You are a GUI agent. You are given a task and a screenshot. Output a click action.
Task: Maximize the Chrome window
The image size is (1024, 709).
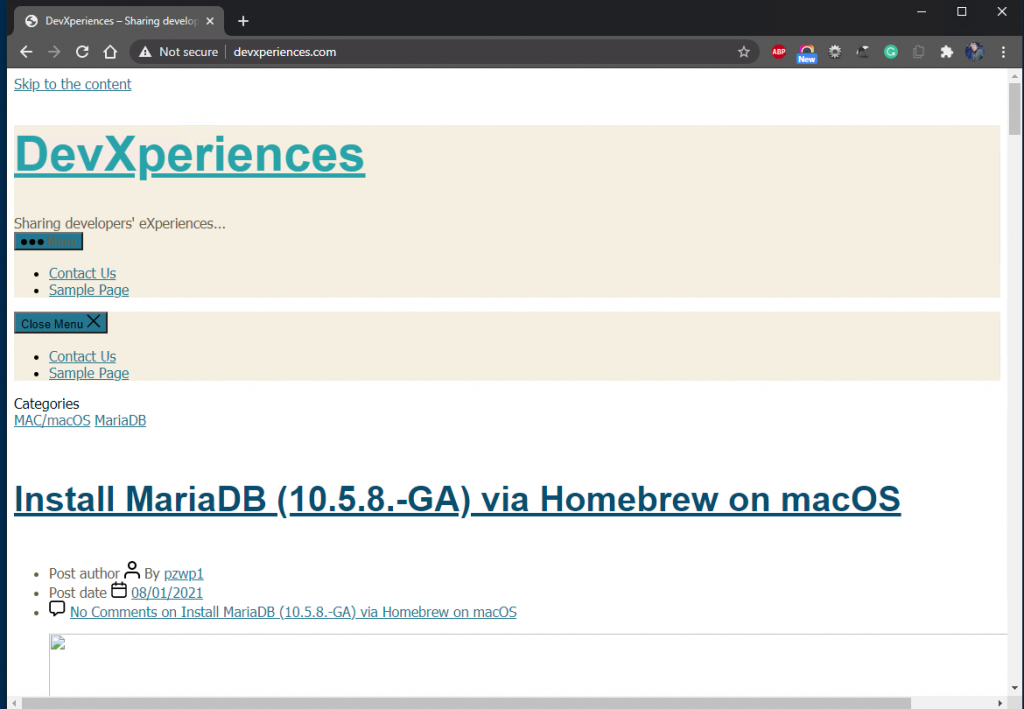962,12
